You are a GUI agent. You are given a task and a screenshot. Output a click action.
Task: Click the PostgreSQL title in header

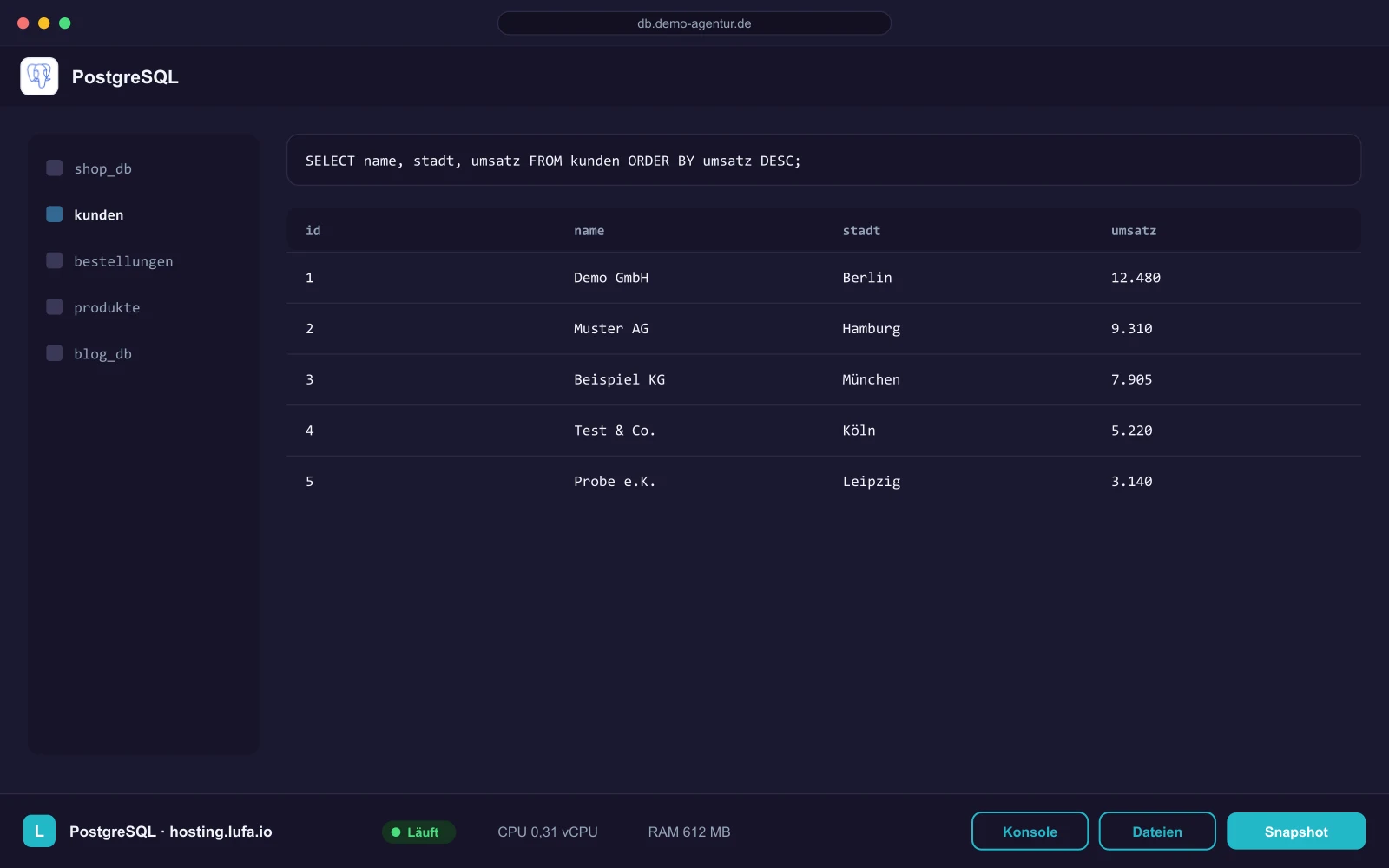click(125, 77)
